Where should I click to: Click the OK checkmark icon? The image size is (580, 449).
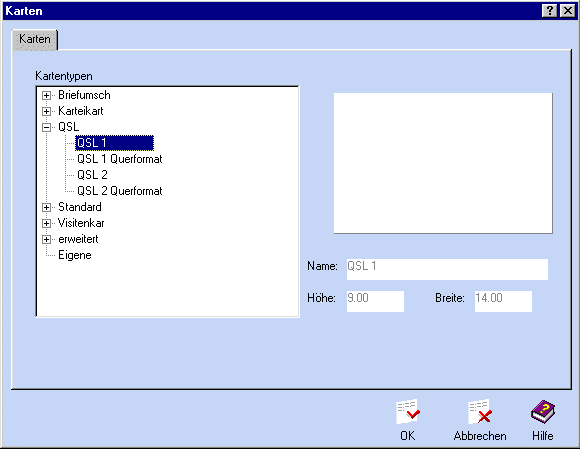[x=408, y=412]
